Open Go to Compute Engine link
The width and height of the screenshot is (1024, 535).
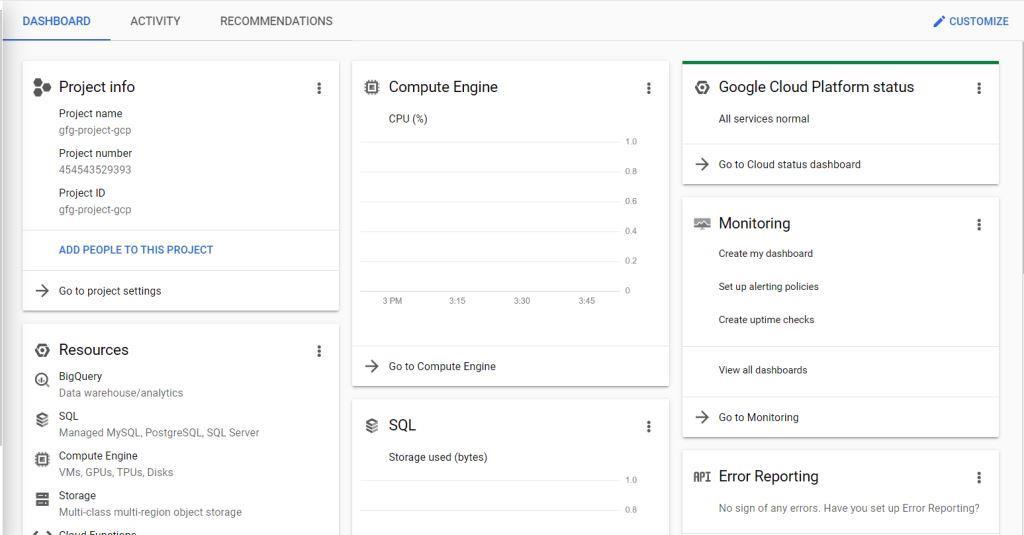(x=442, y=366)
